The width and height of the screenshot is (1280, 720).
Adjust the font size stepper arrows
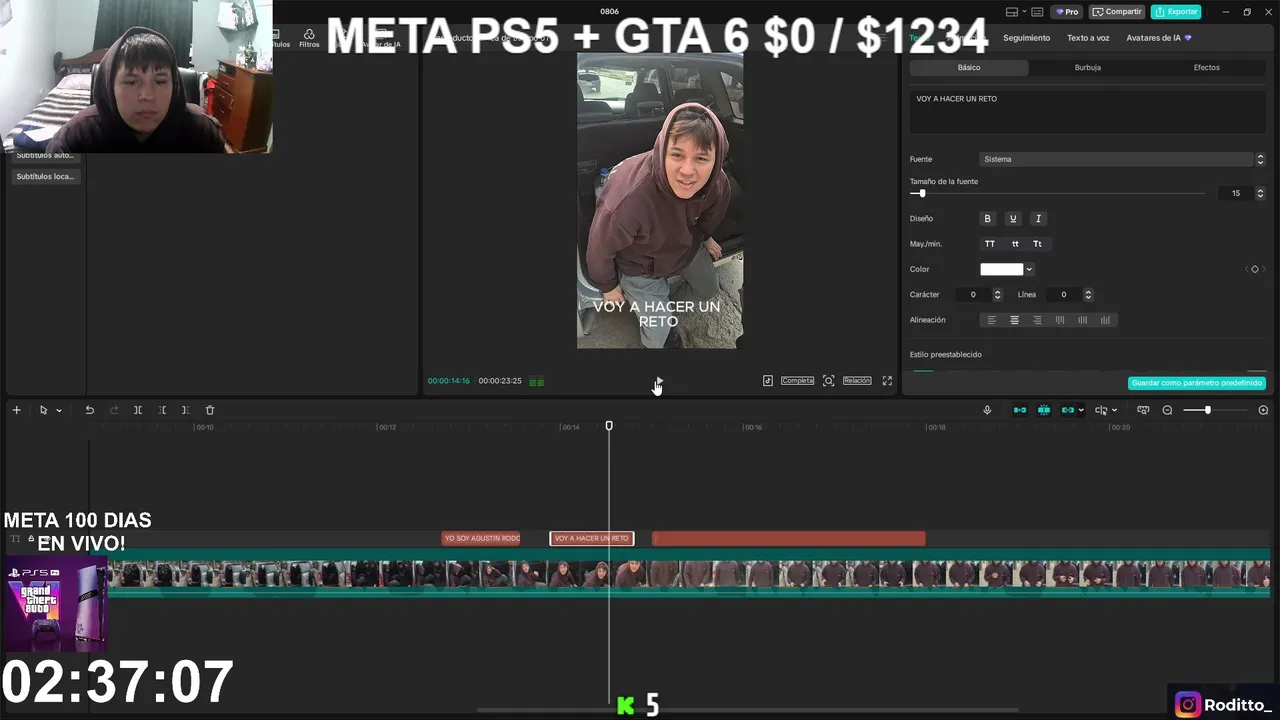tap(1260, 193)
